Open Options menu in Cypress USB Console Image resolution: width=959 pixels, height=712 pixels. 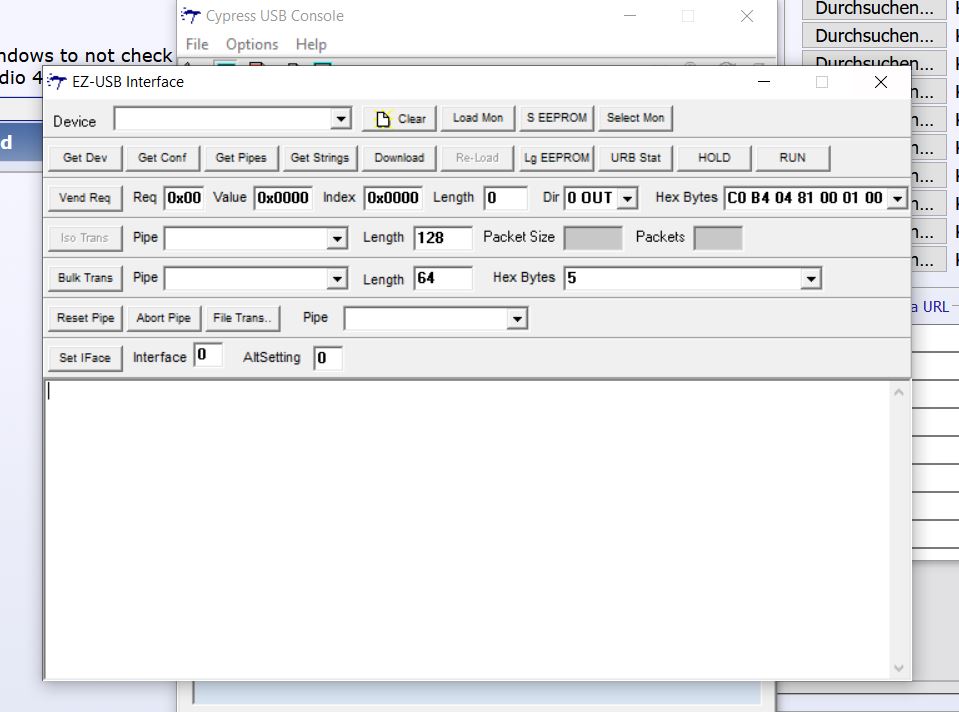(x=252, y=45)
